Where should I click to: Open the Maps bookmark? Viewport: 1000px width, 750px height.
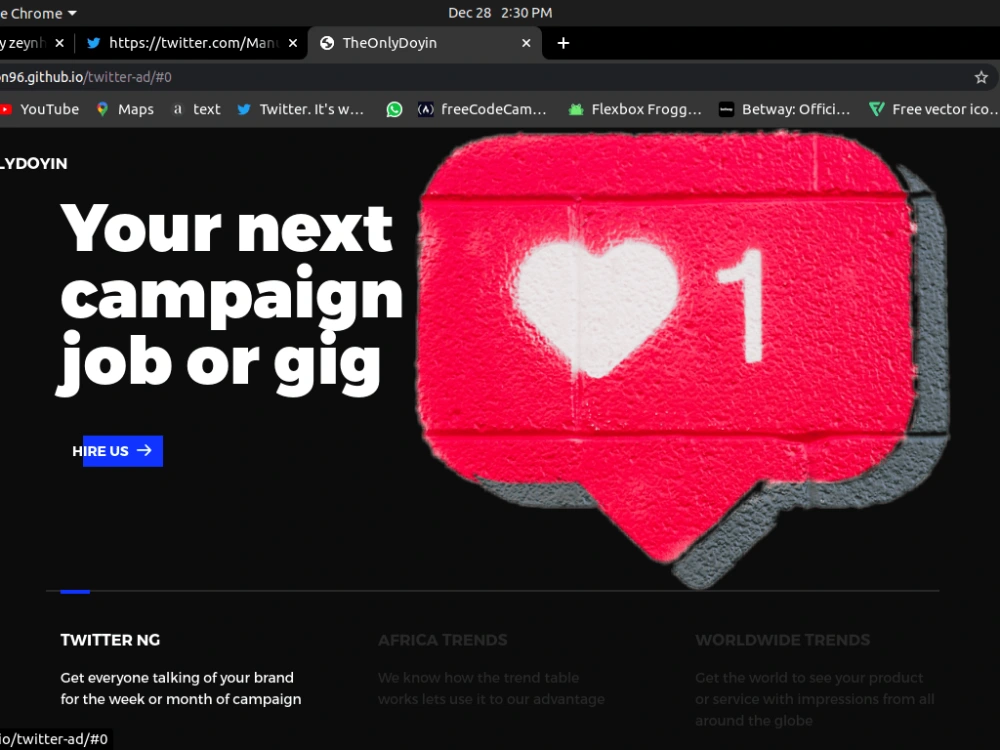tap(125, 109)
